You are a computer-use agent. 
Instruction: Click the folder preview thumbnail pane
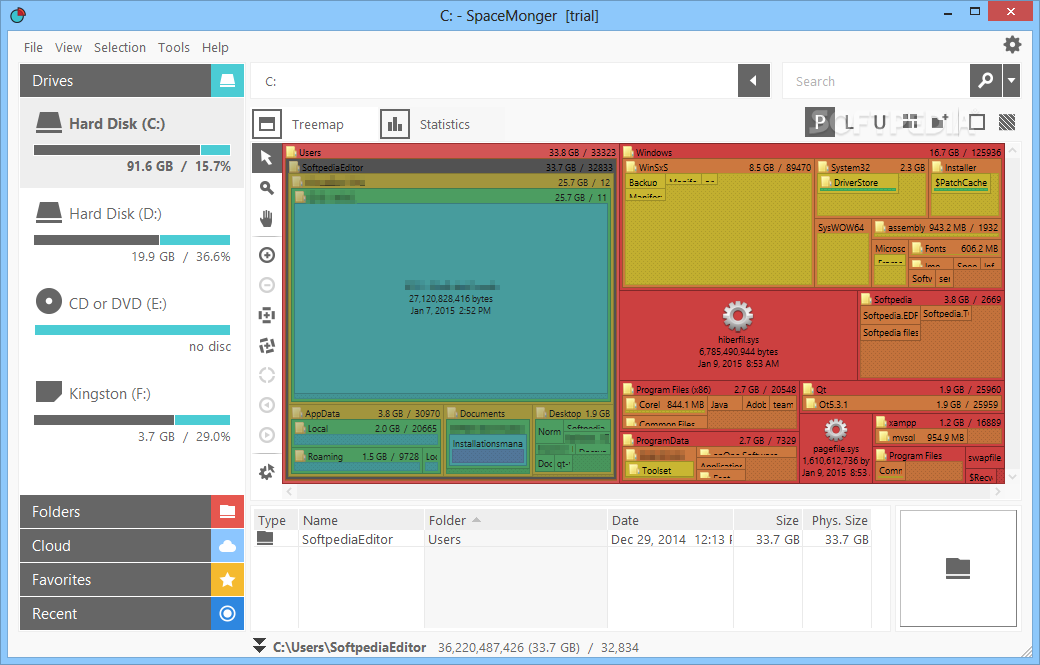click(958, 568)
